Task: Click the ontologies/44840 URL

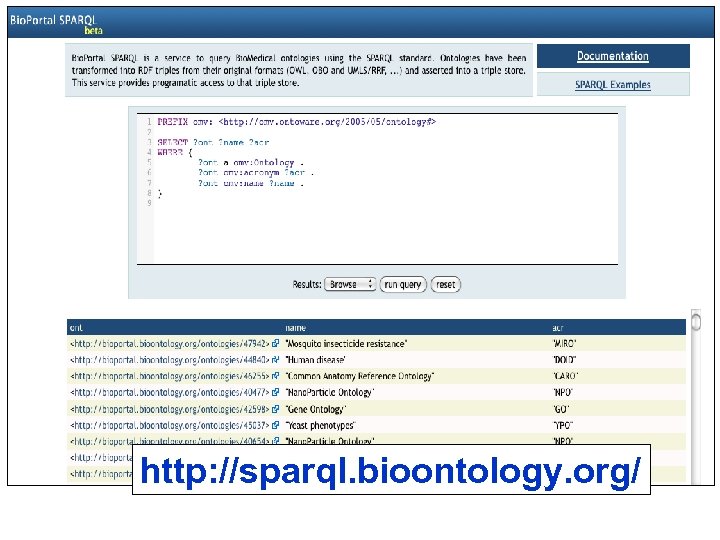Action: click(x=169, y=360)
